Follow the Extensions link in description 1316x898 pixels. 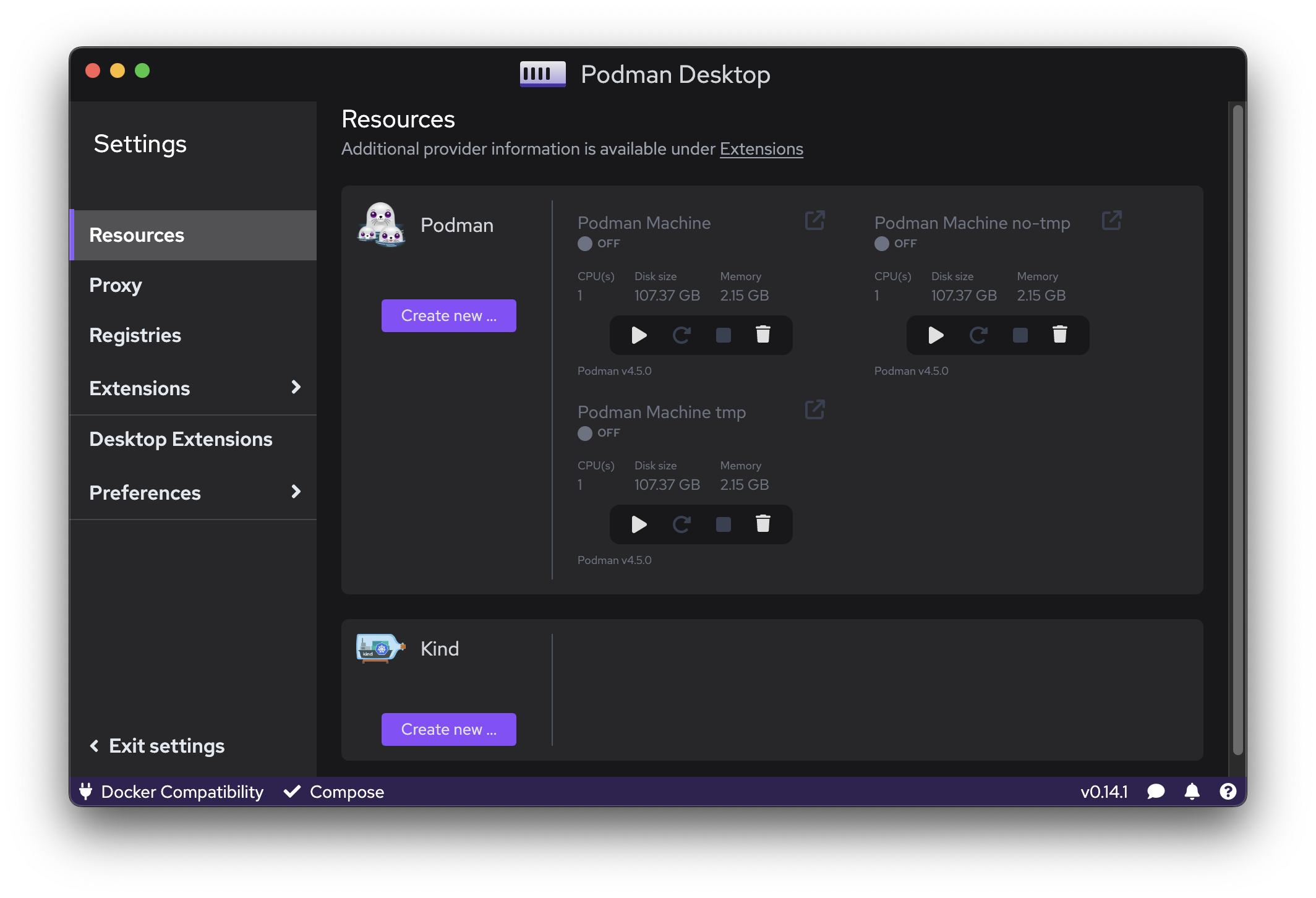[761, 149]
